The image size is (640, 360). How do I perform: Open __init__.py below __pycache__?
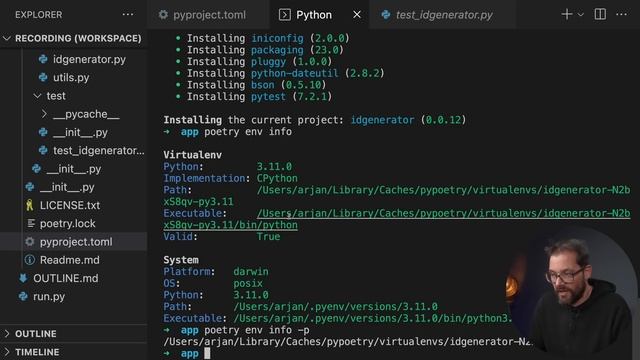80,132
